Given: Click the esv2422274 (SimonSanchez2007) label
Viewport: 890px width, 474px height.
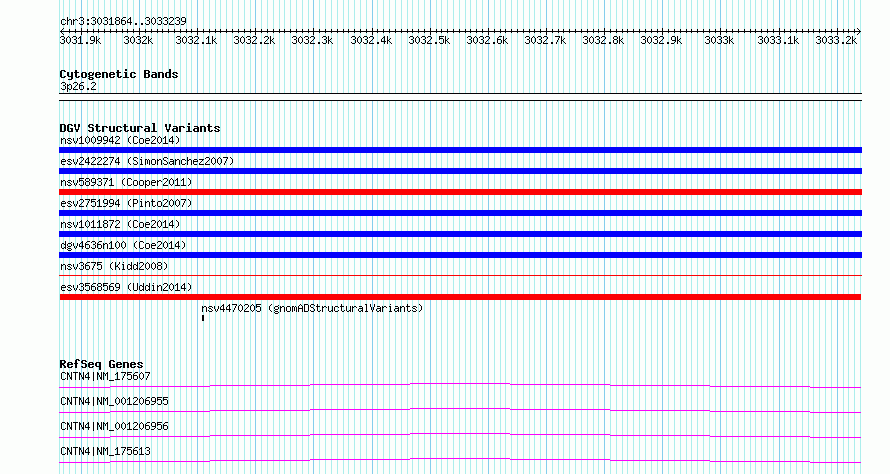Looking at the screenshot, I should click(147, 161).
